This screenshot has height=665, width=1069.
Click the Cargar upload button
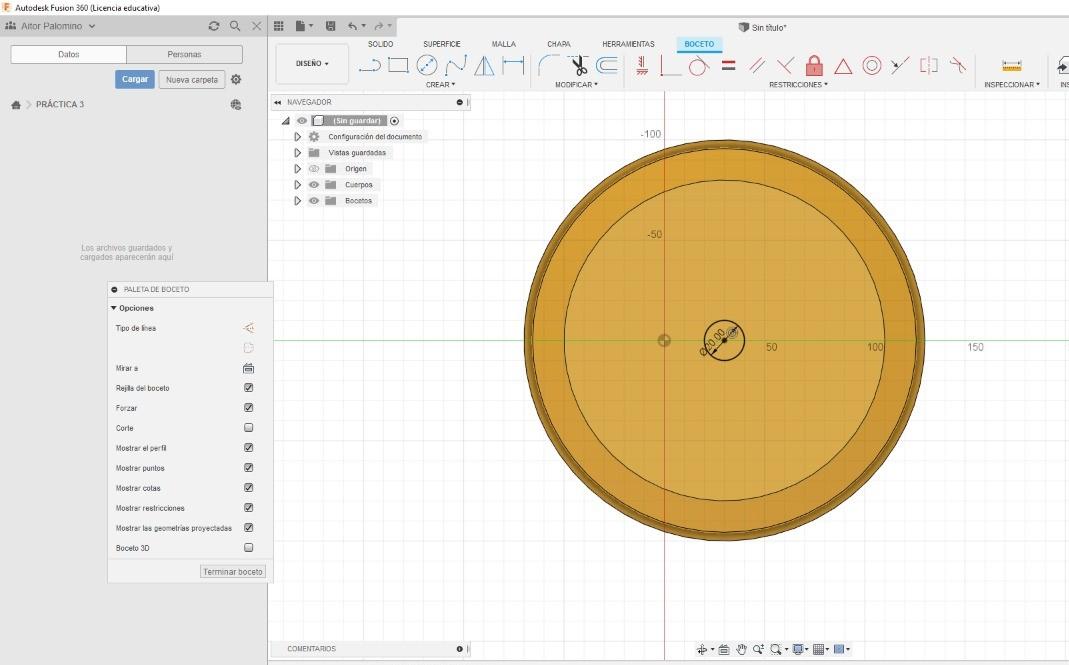point(135,79)
